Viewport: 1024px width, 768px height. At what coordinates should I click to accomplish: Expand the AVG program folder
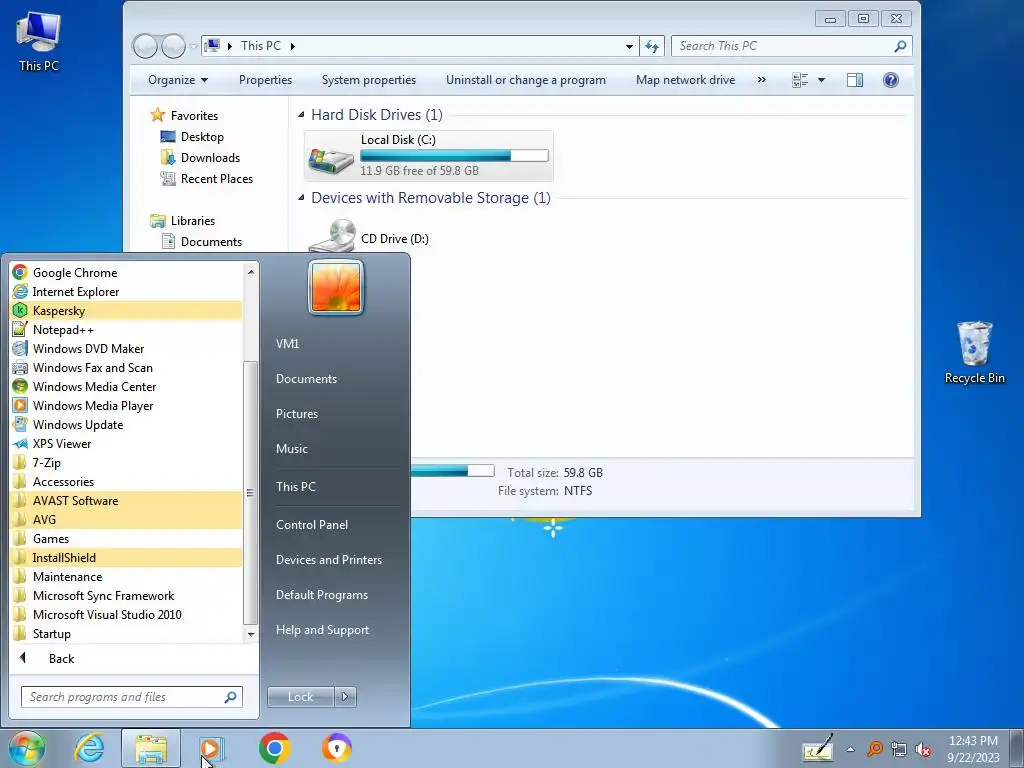pyautogui.click(x=127, y=519)
